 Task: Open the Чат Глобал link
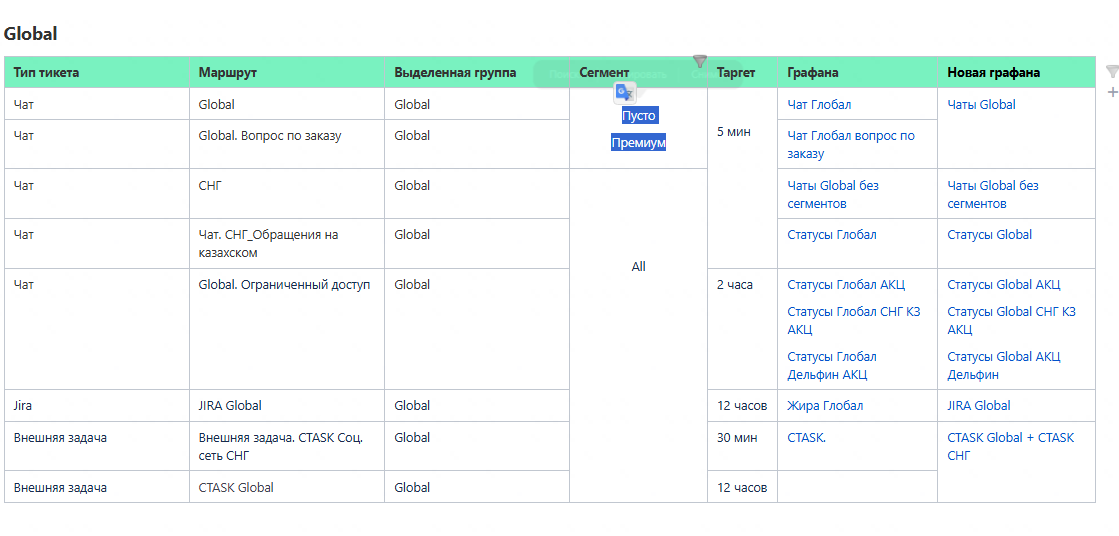click(819, 104)
